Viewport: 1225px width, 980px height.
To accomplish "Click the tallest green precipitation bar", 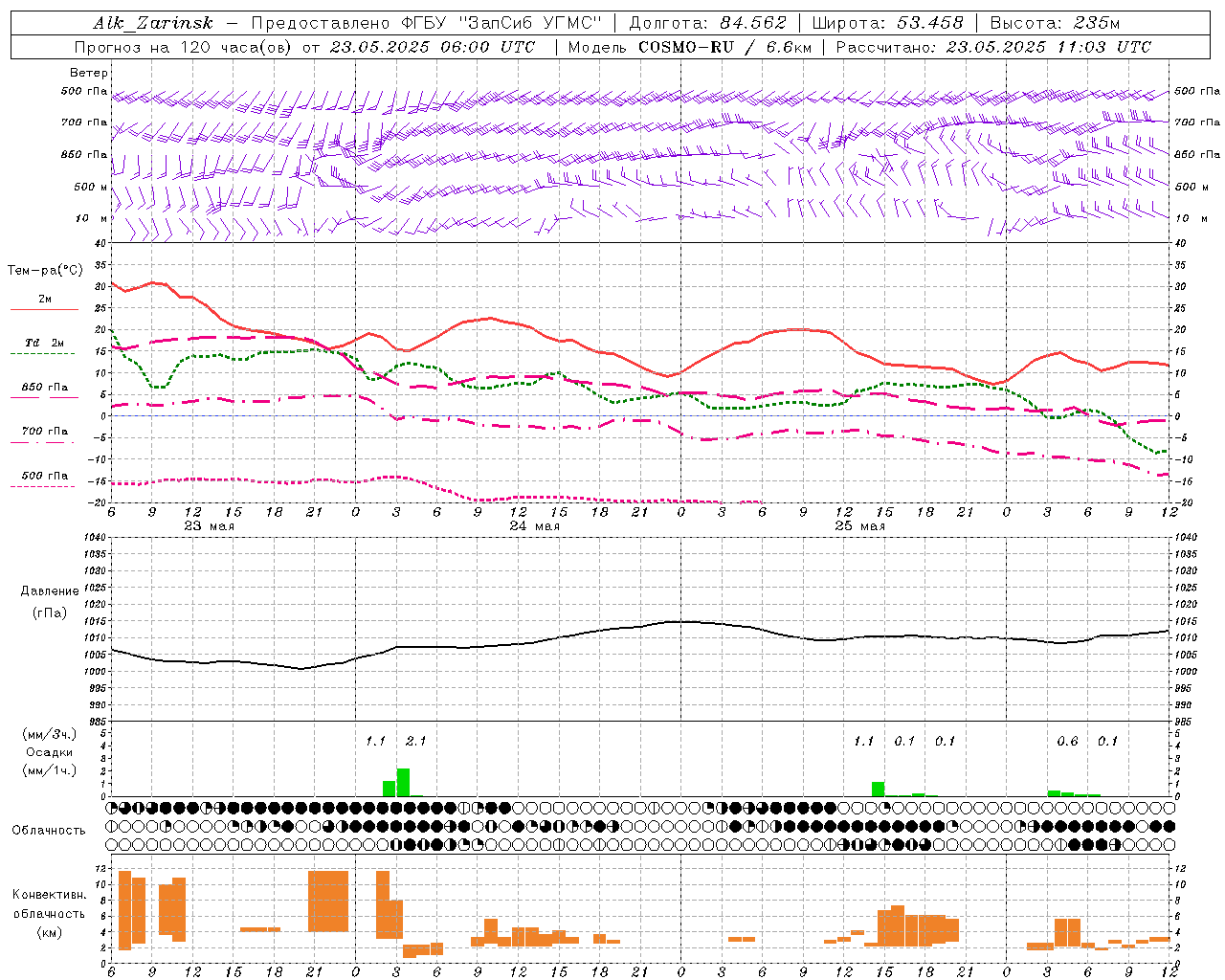I will tap(403, 783).
